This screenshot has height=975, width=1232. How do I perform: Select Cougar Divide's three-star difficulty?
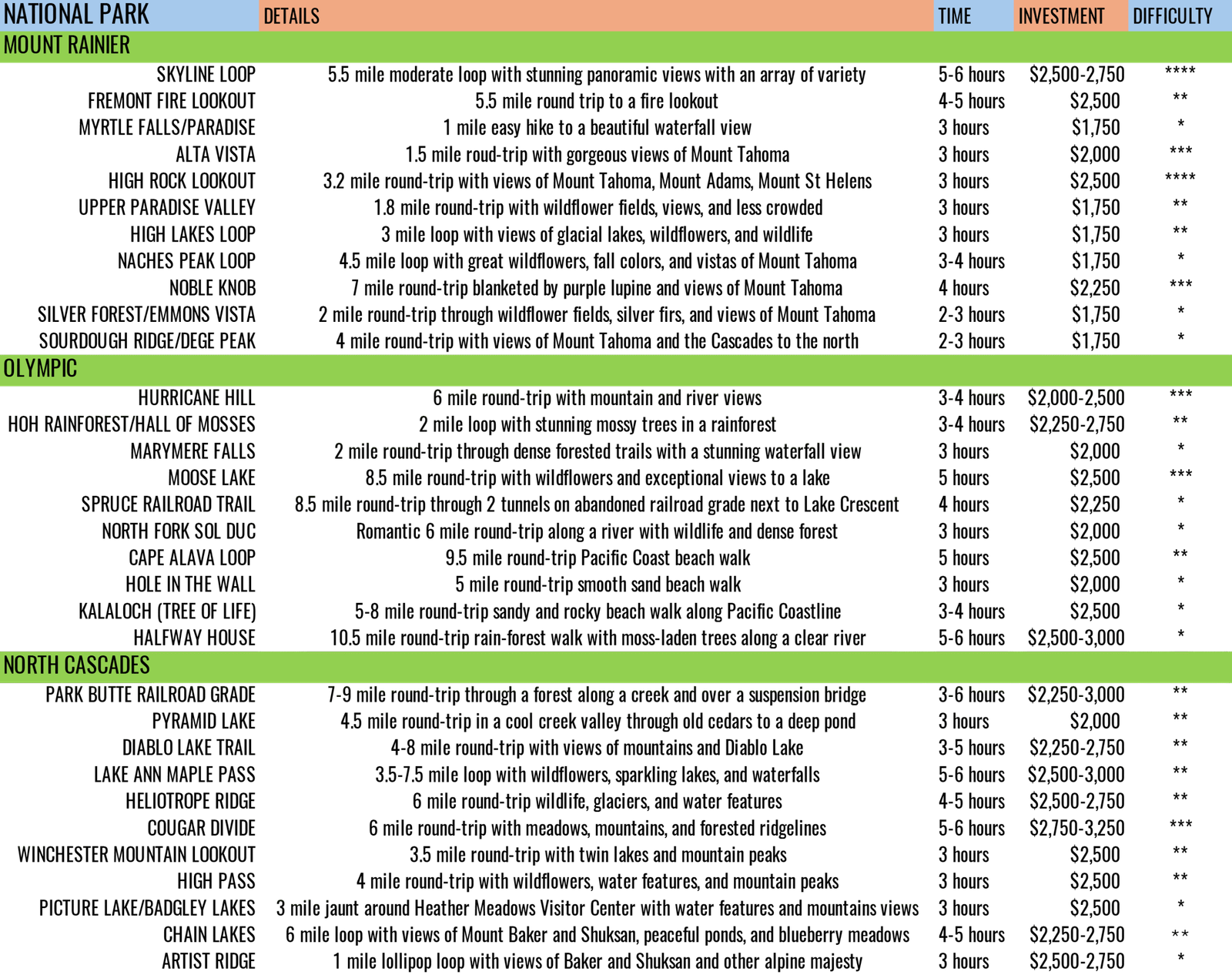(1180, 826)
